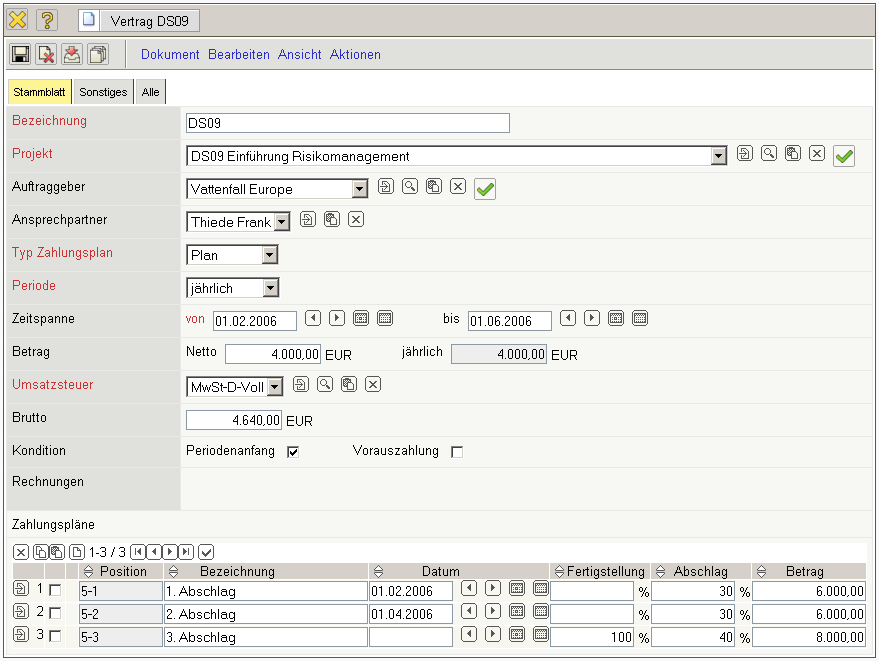Click the green checkmark next to Auftraggeber
The image size is (879, 661).
click(485, 188)
